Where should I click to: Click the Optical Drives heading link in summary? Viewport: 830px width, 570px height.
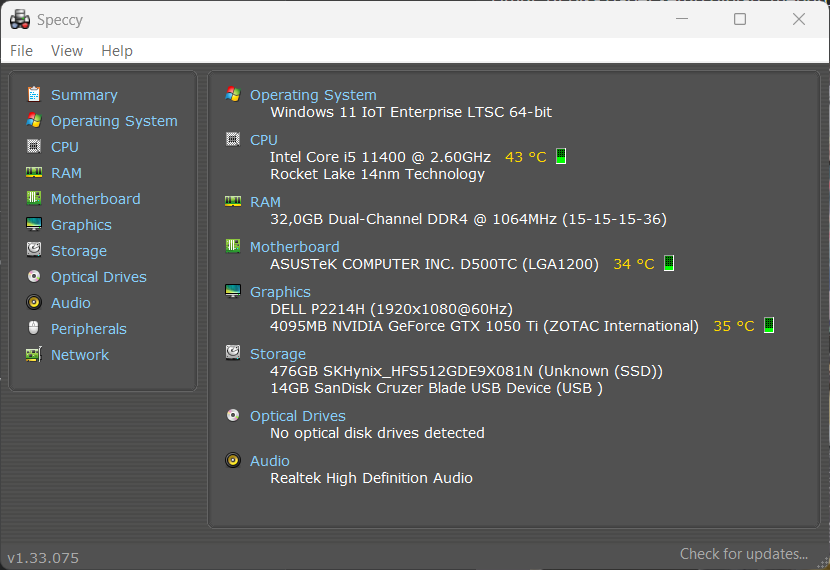click(297, 416)
